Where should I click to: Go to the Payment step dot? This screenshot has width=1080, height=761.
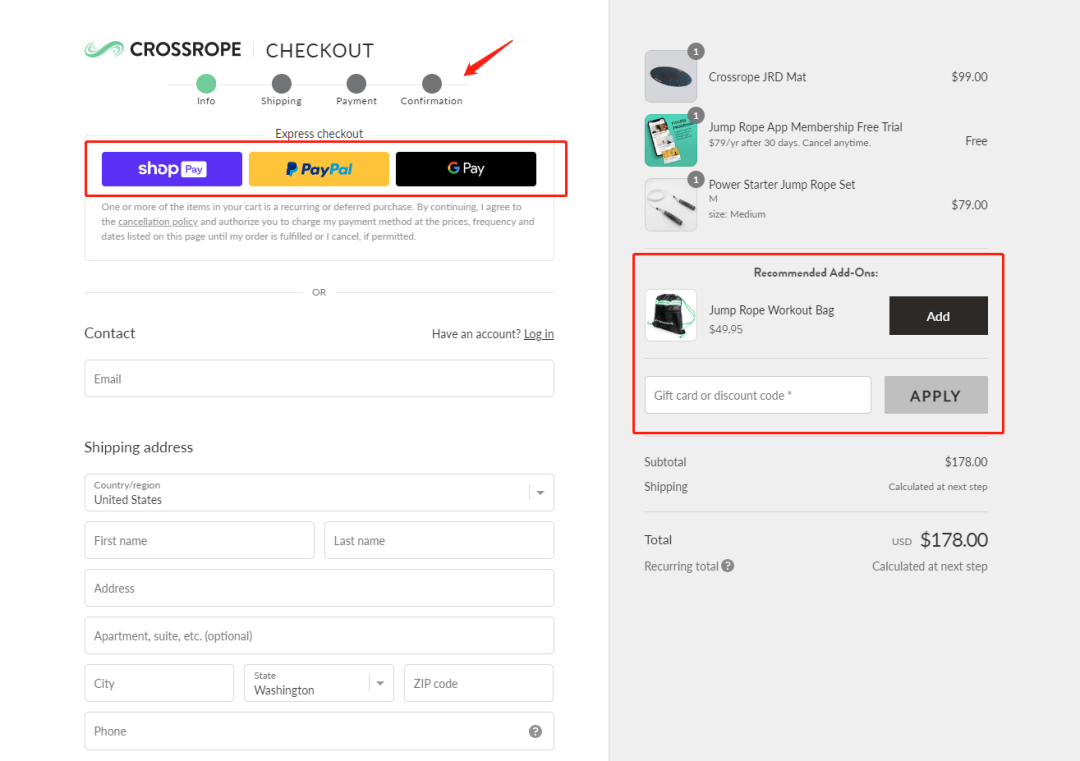point(356,84)
